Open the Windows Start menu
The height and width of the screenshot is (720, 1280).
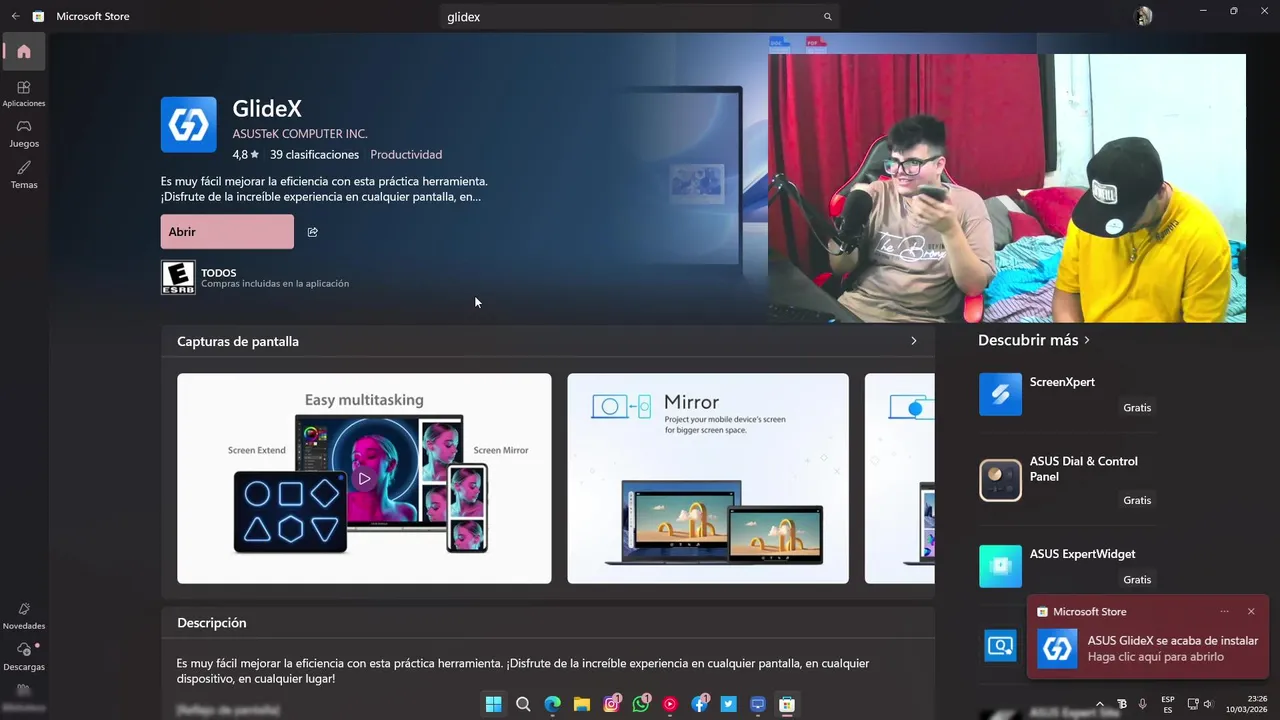click(493, 704)
